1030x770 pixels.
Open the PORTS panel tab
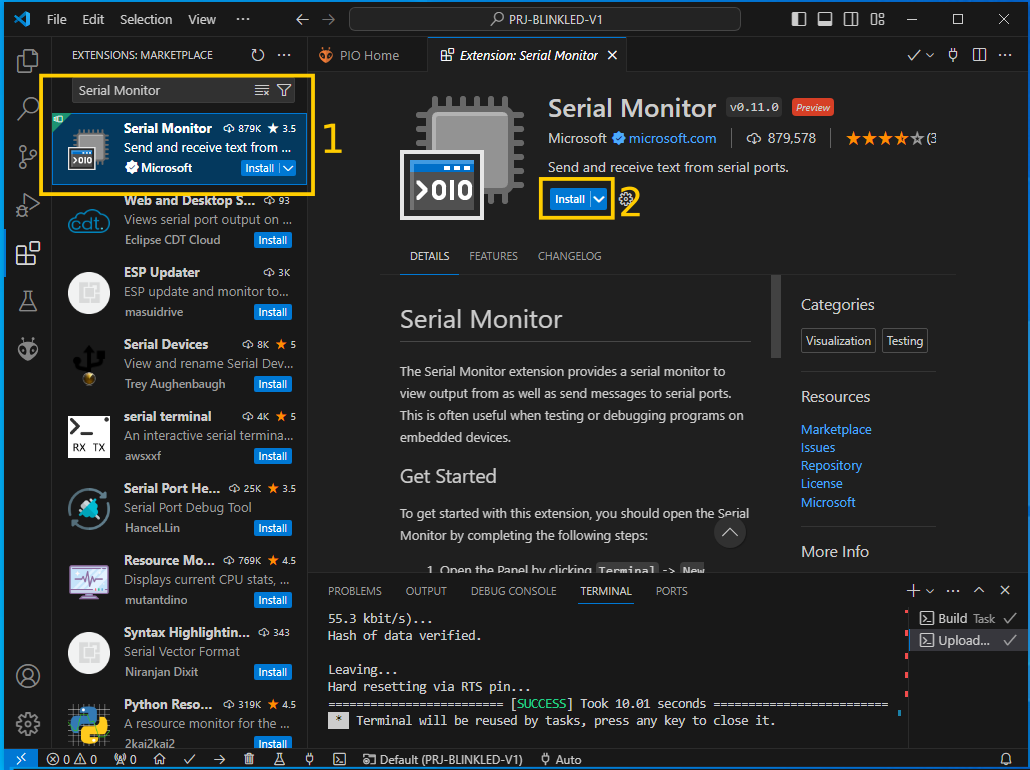click(x=671, y=591)
